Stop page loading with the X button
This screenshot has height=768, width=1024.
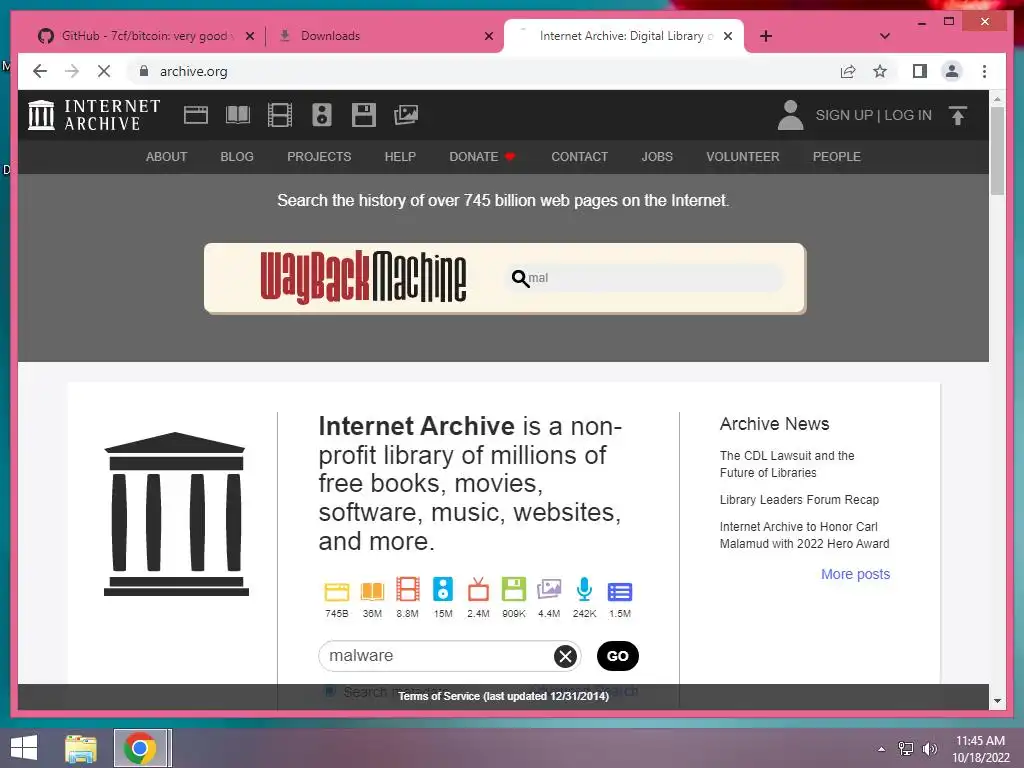tap(104, 71)
